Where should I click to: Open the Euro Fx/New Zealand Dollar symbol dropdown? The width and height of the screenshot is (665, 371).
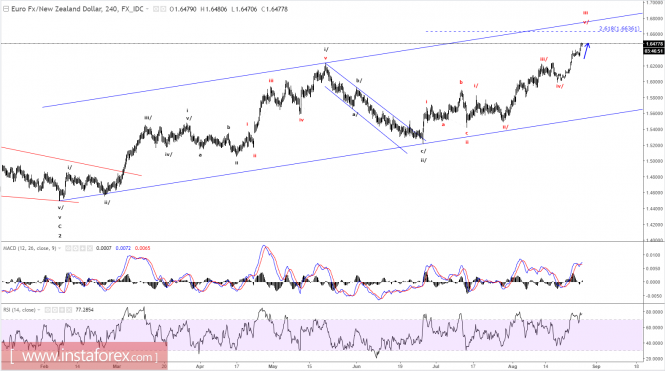coord(147,9)
